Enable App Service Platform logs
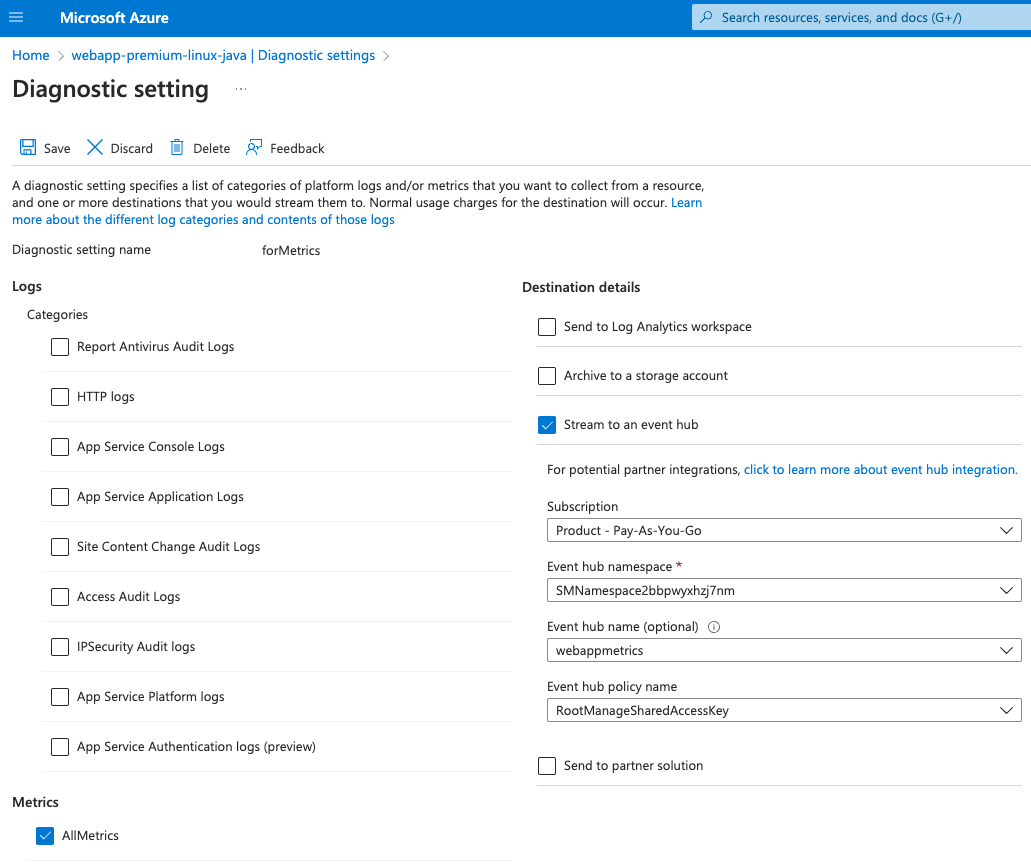1031x868 pixels. [x=60, y=696]
